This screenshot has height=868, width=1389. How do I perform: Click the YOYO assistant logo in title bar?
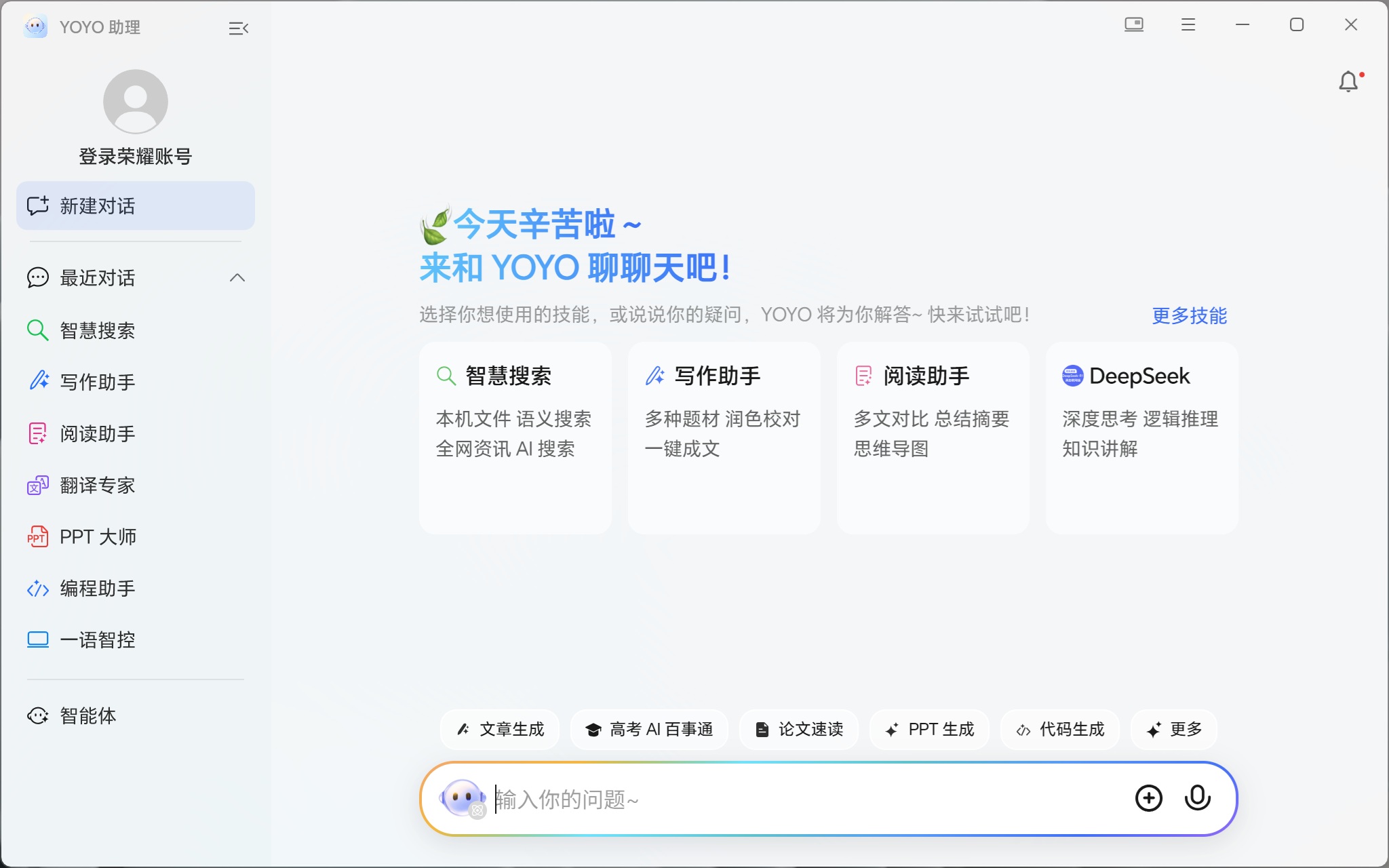[35, 27]
